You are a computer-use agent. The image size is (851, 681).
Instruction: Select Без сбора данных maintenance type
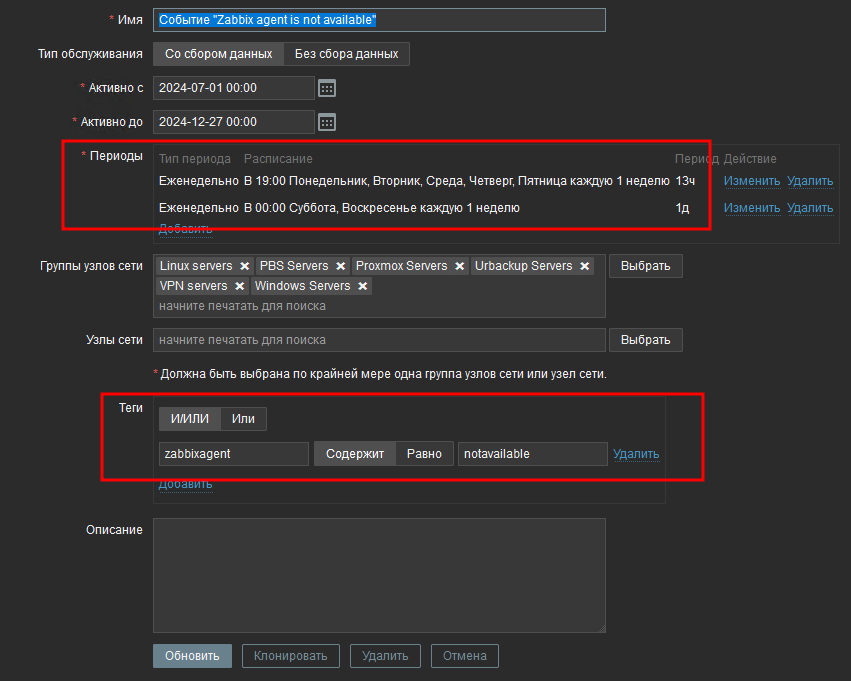point(346,54)
